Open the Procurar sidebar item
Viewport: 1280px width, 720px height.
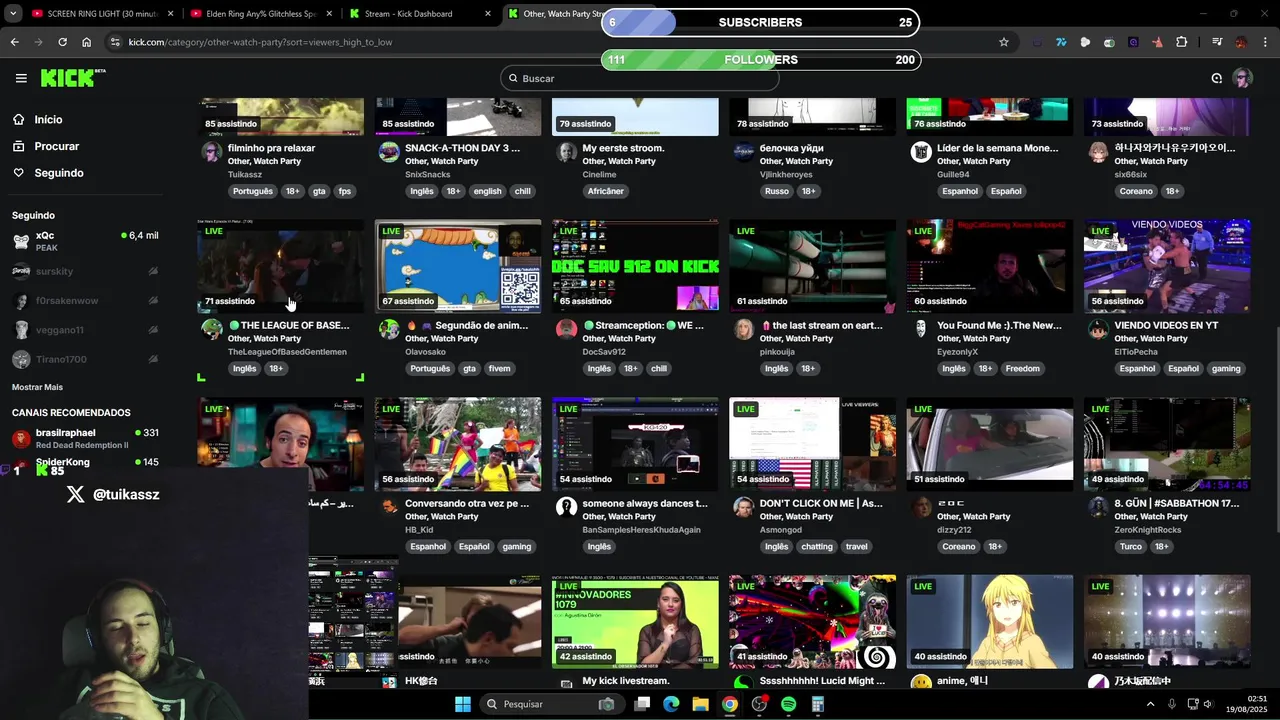coord(57,146)
